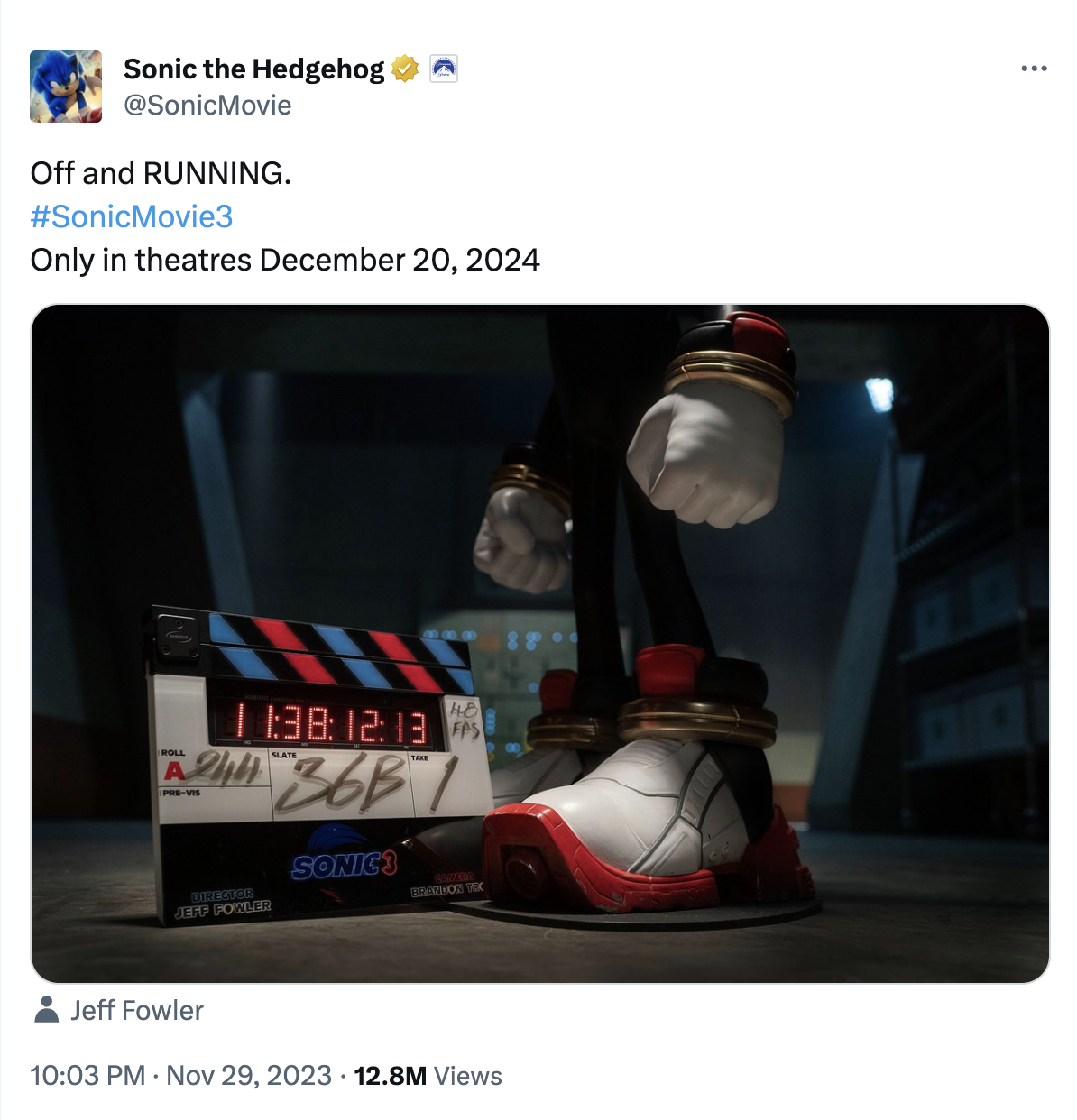View tagged user Jeff Fowler
The width and height of the screenshot is (1077, 1120).
coord(137,1010)
